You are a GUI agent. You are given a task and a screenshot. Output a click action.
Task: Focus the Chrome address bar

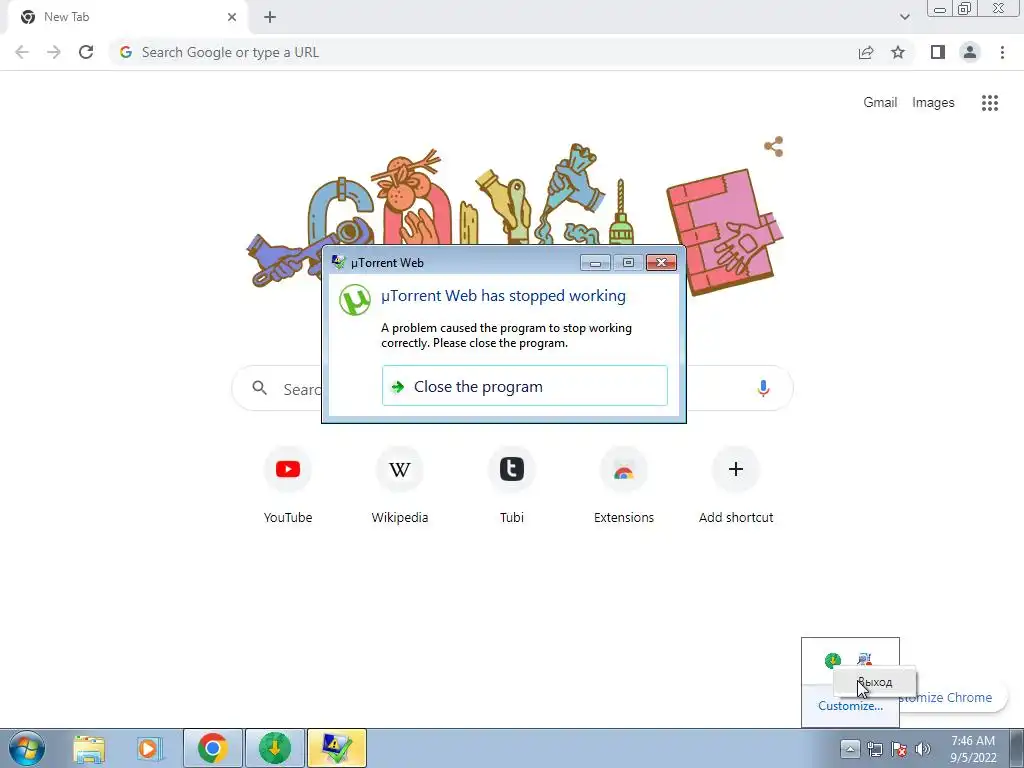pos(483,52)
